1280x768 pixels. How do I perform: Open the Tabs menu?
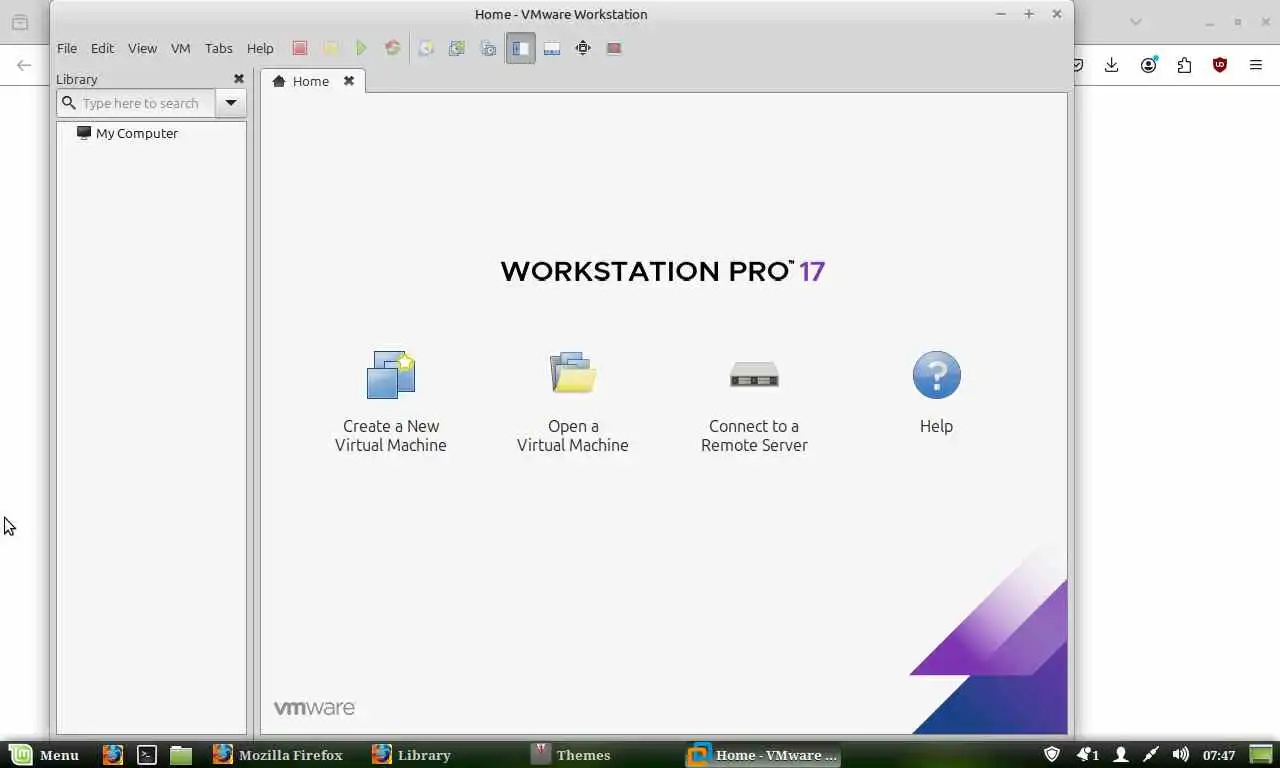(x=218, y=48)
